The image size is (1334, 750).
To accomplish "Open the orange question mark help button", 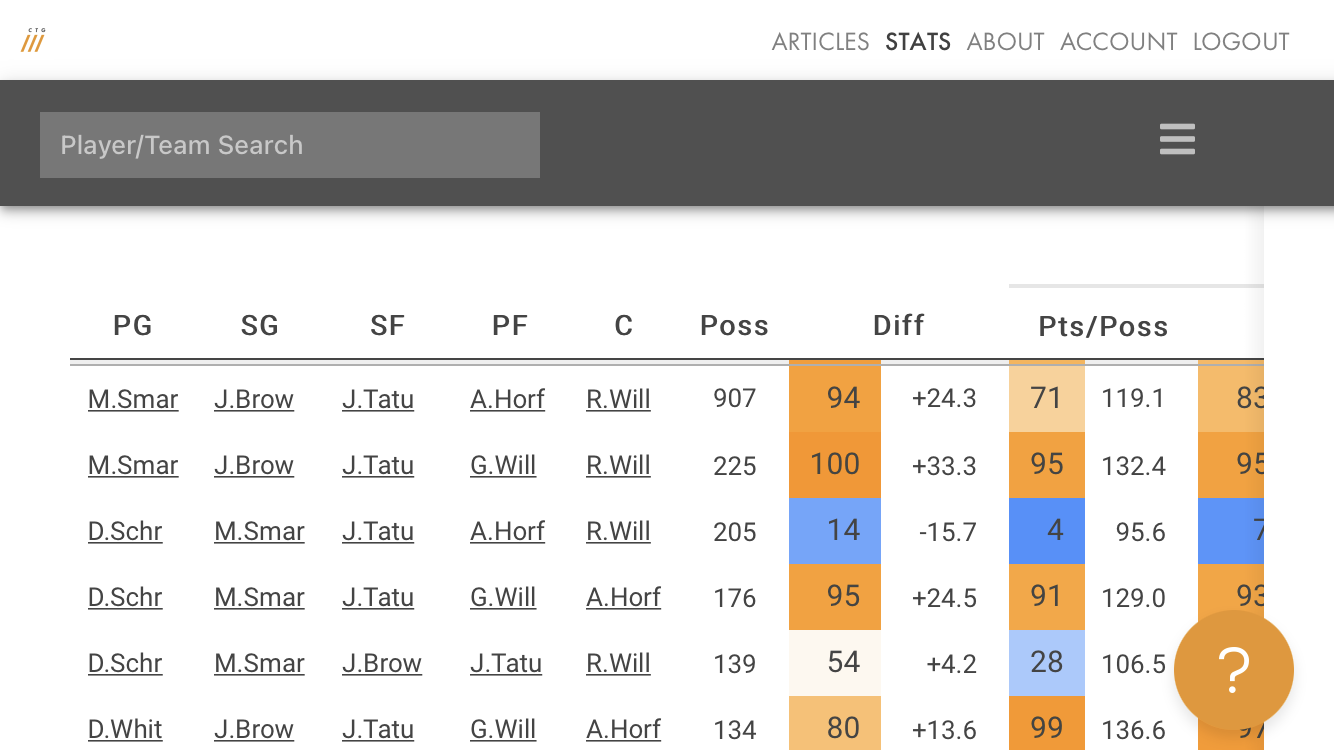I will point(1233,670).
